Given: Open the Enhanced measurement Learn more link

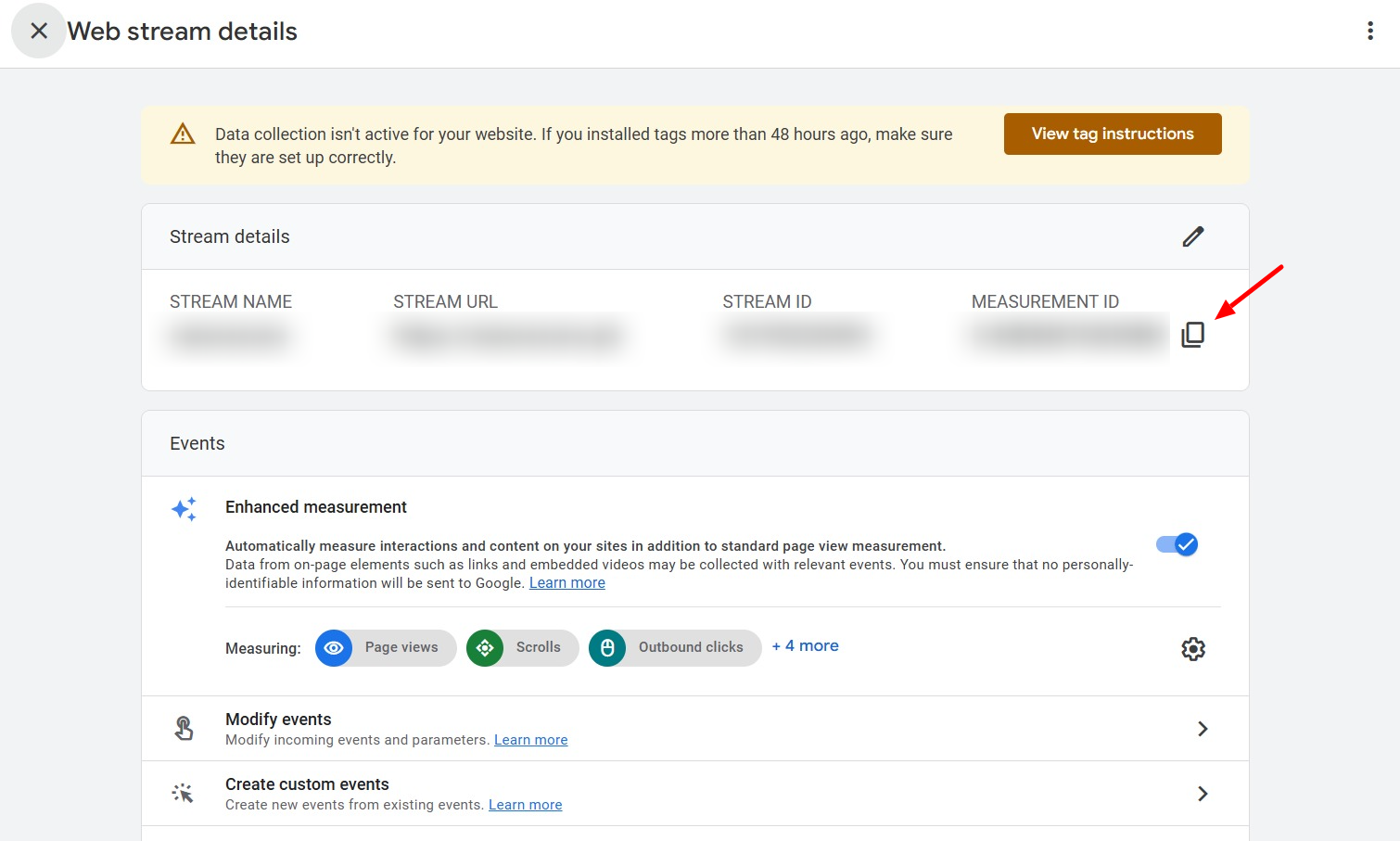Looking at the screenshot, I should pyautogui.click(x=566, y=582).
